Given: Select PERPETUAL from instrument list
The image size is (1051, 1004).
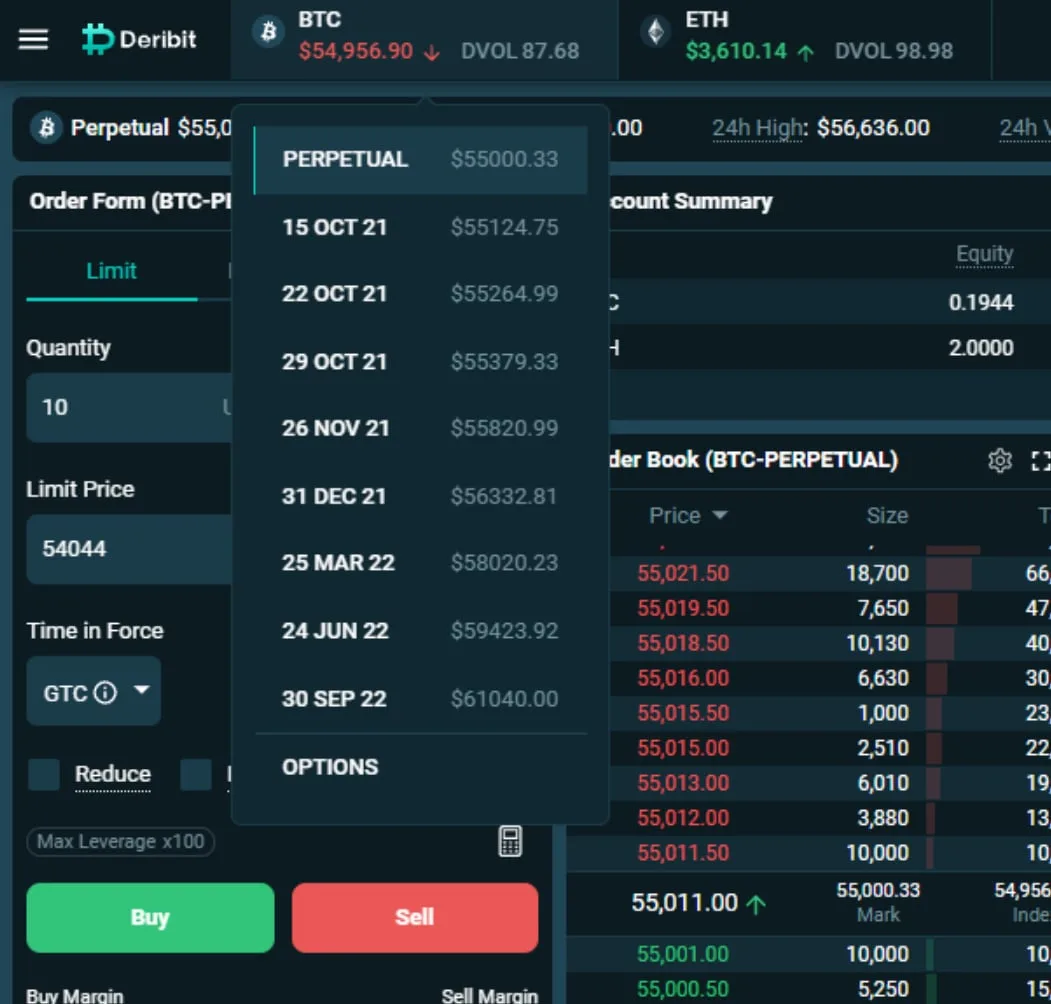Looking at the screenshot, I should point(421,160).
